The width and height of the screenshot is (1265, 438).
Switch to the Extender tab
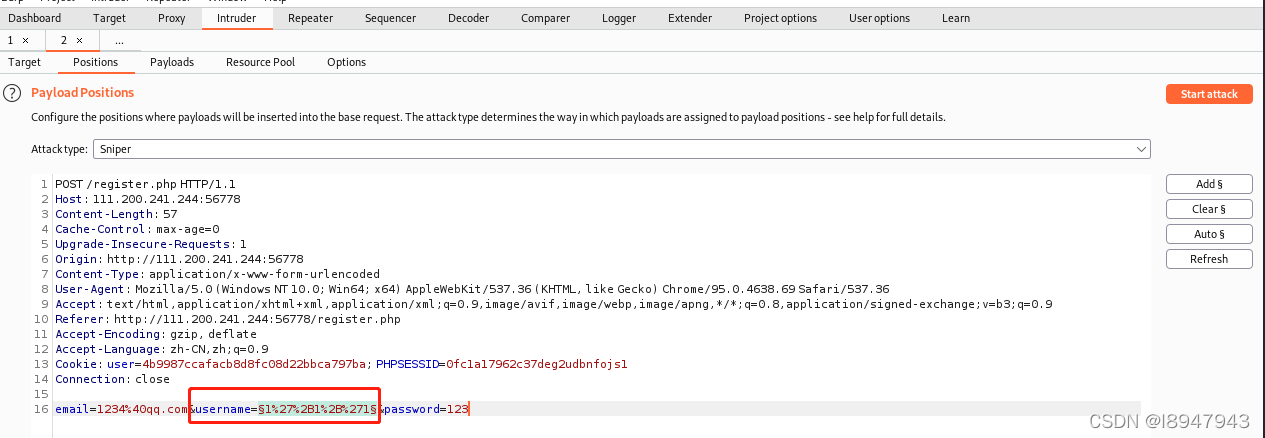(690, 18)
